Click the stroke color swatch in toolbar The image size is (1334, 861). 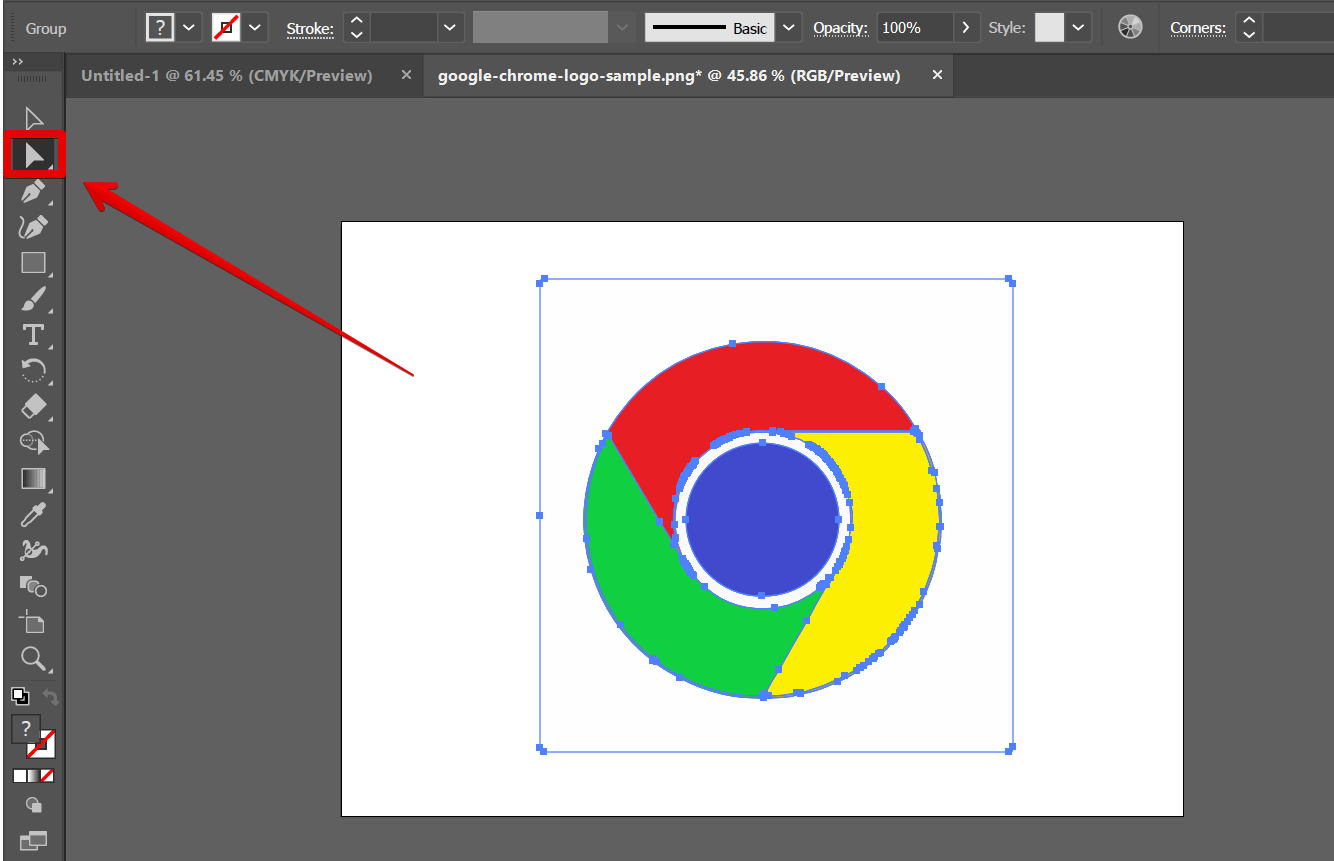44,747
